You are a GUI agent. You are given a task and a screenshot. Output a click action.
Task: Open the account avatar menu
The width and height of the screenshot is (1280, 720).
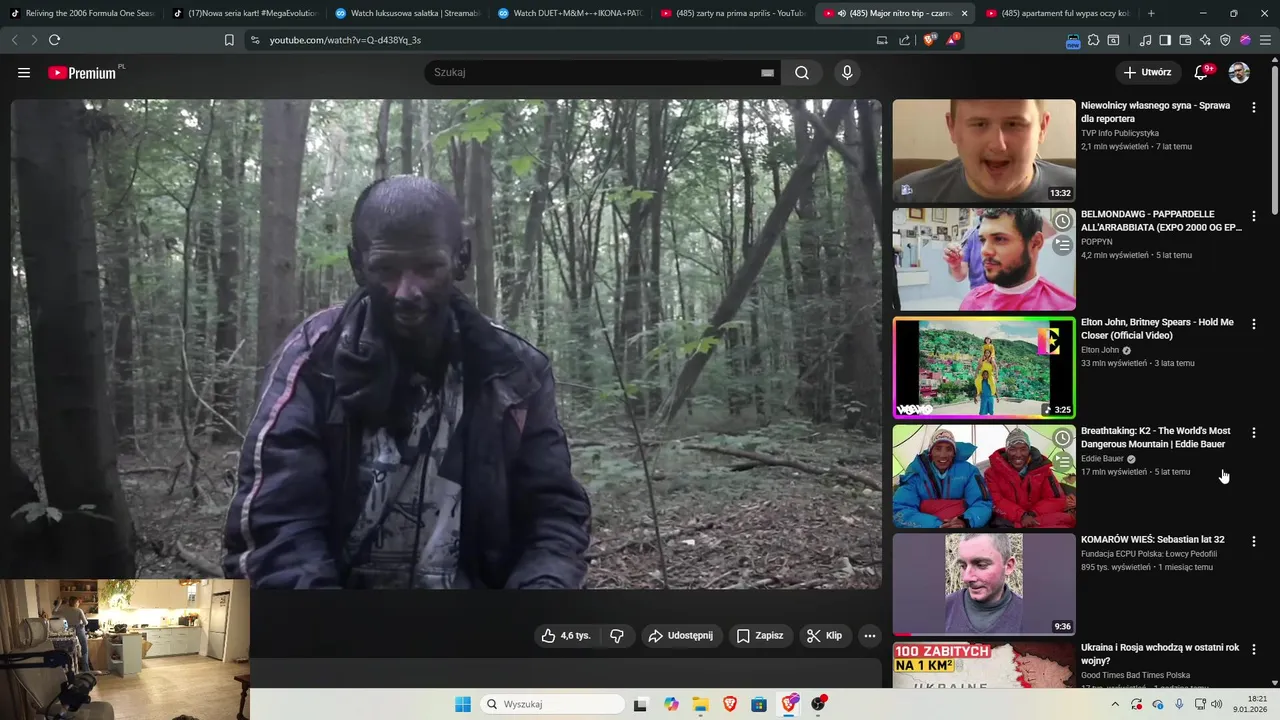click(1239, 73)
